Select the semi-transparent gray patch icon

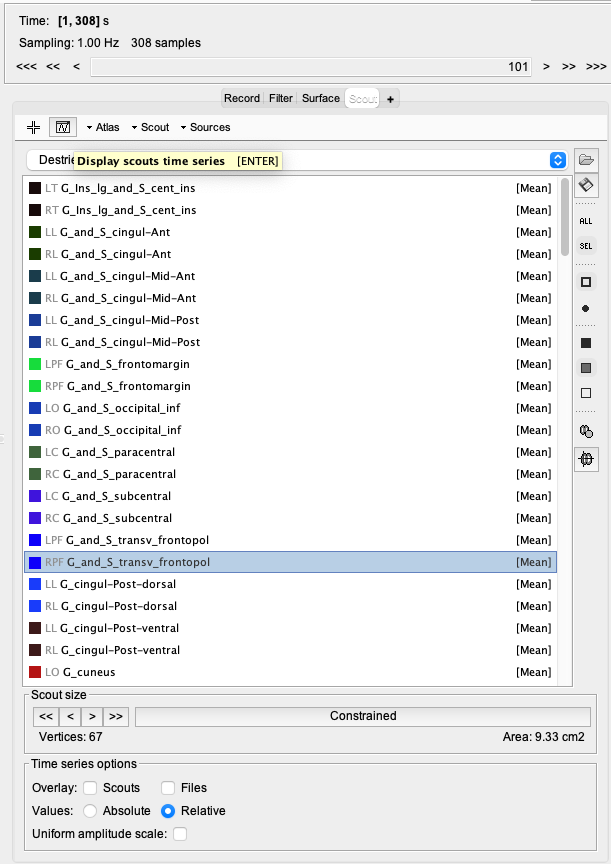click(x=586, y=368)
